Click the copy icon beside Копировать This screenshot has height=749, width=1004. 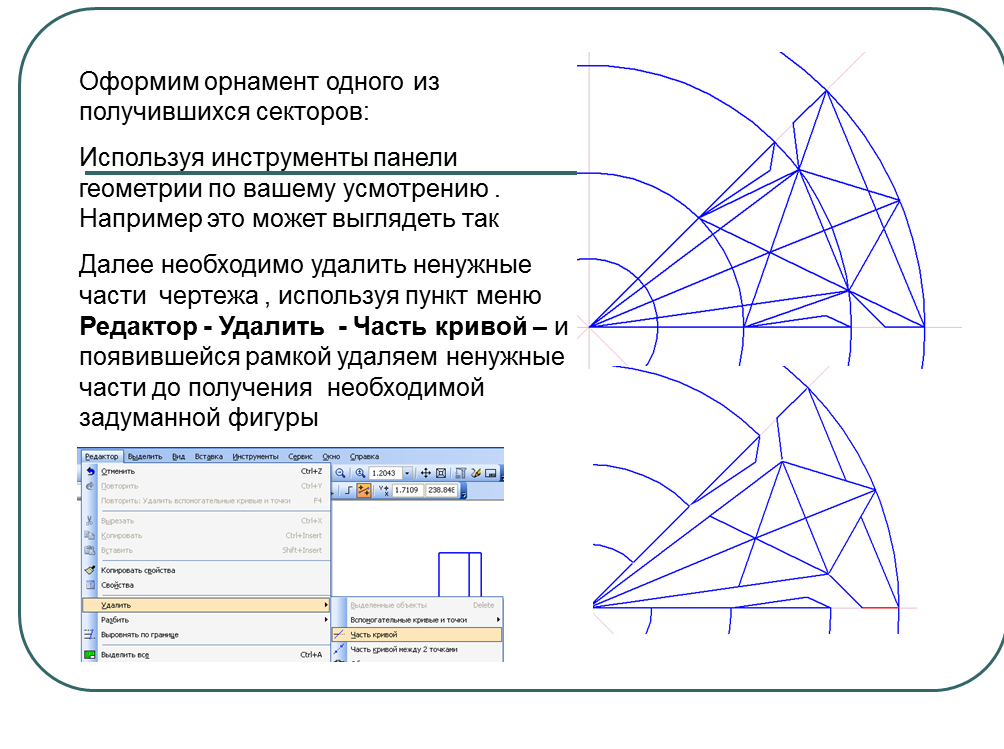(x=90, y=535)
